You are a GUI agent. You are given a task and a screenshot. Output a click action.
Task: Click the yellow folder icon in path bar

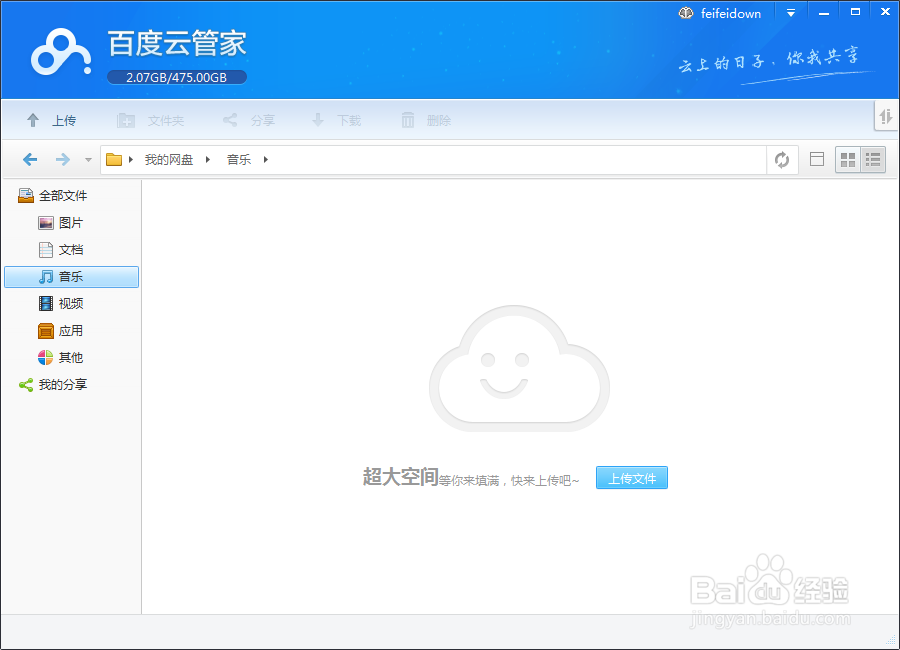[114, 159]
